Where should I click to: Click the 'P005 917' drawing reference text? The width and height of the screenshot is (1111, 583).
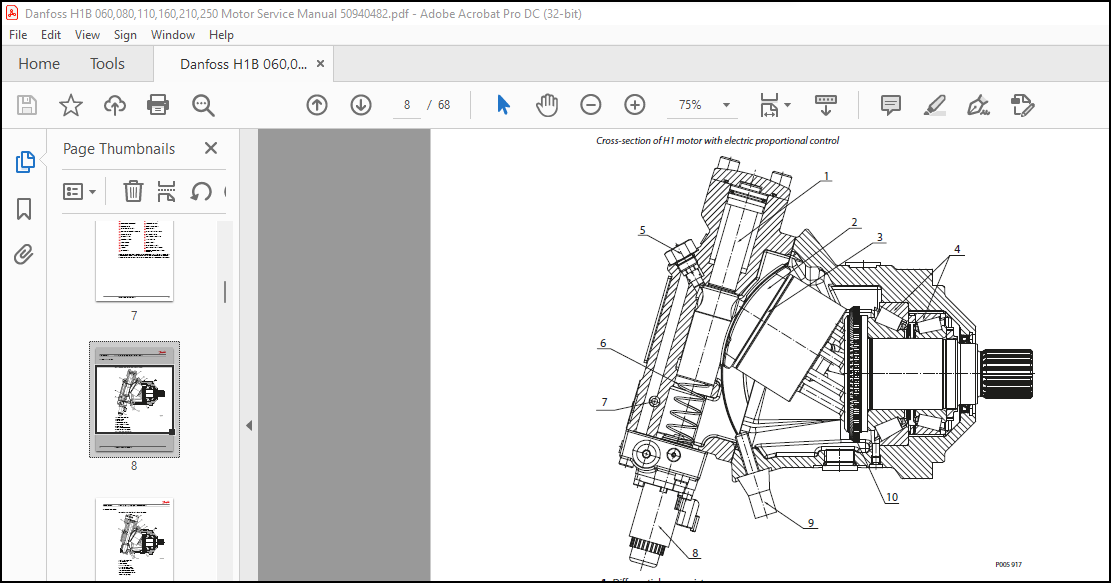[x=1008, y=565]
